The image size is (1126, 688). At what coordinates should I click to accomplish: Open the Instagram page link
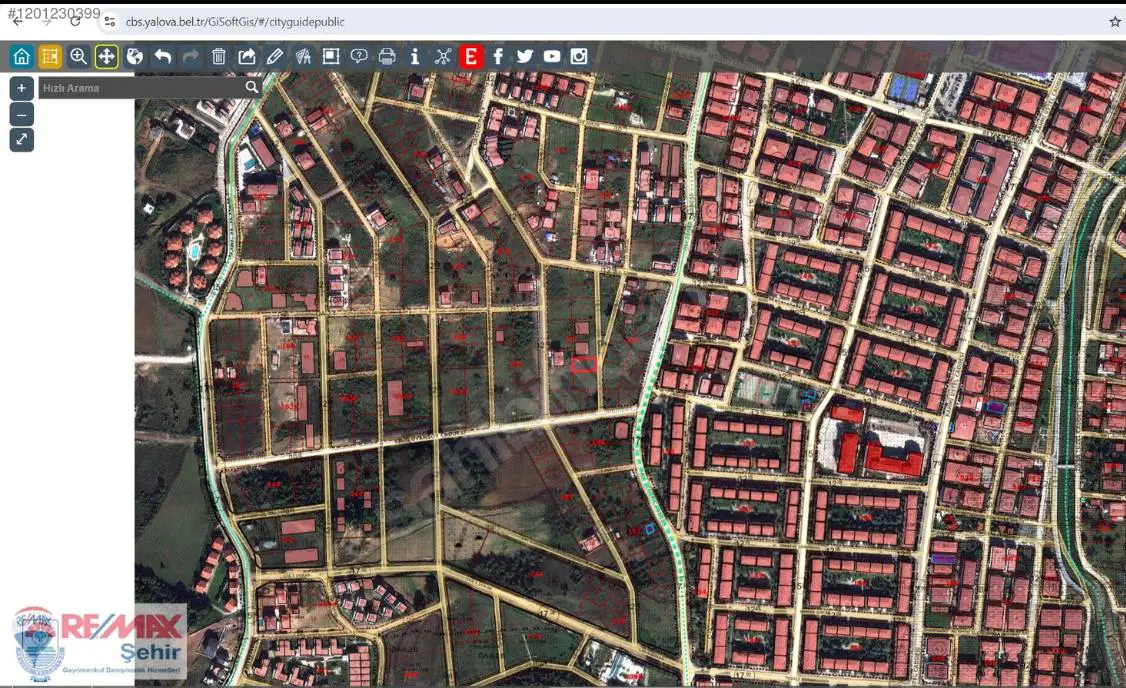tap(579, 56)
